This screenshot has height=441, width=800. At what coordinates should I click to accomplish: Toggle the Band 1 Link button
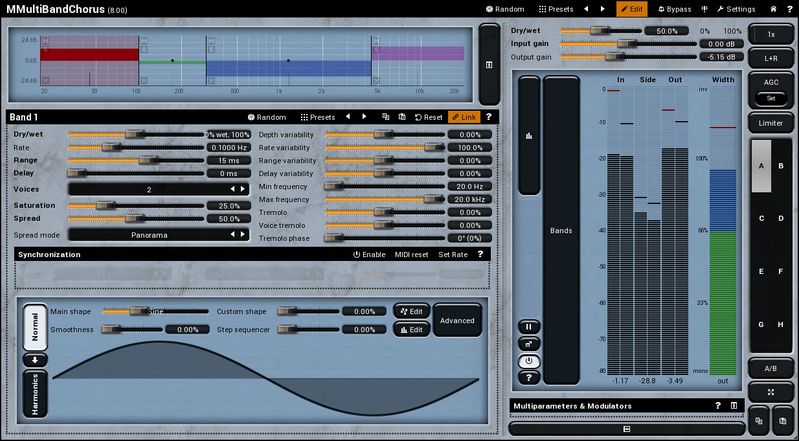coord(463,117)
